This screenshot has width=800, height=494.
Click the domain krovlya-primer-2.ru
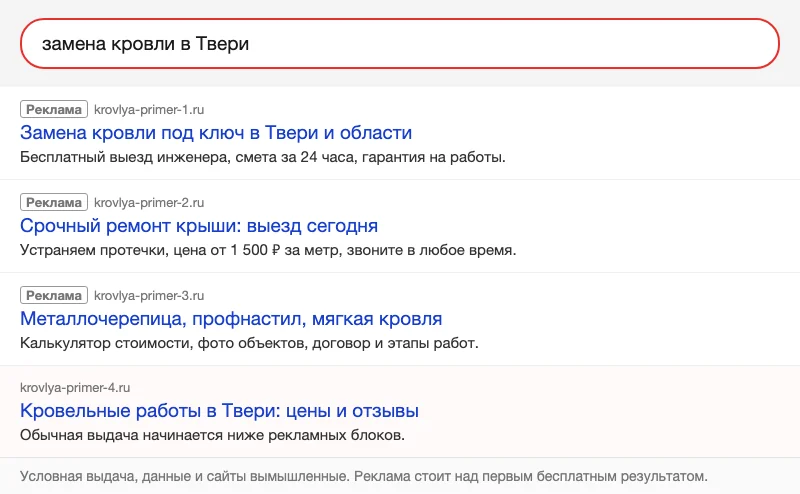coord(149,203)
